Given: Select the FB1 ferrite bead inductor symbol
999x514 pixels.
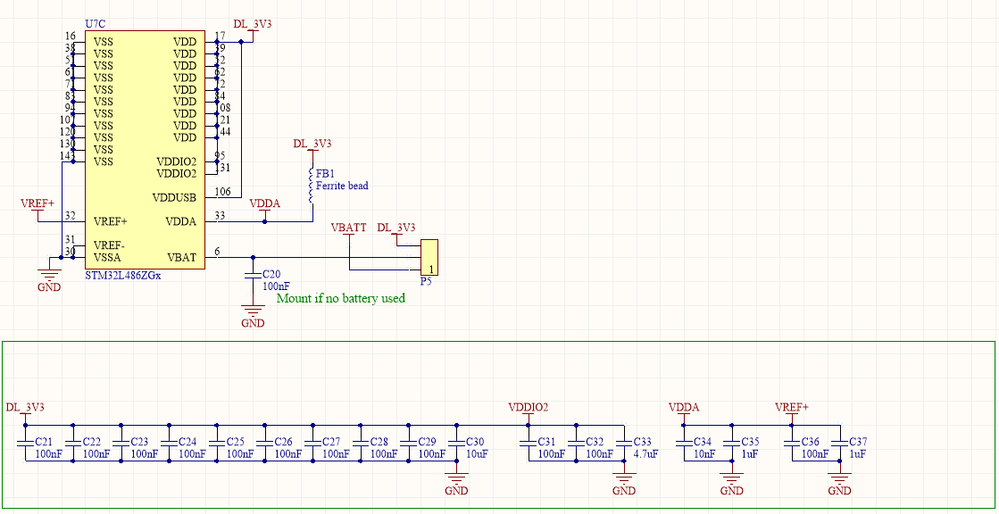Looking at the screenshot, I should point(312,186).
